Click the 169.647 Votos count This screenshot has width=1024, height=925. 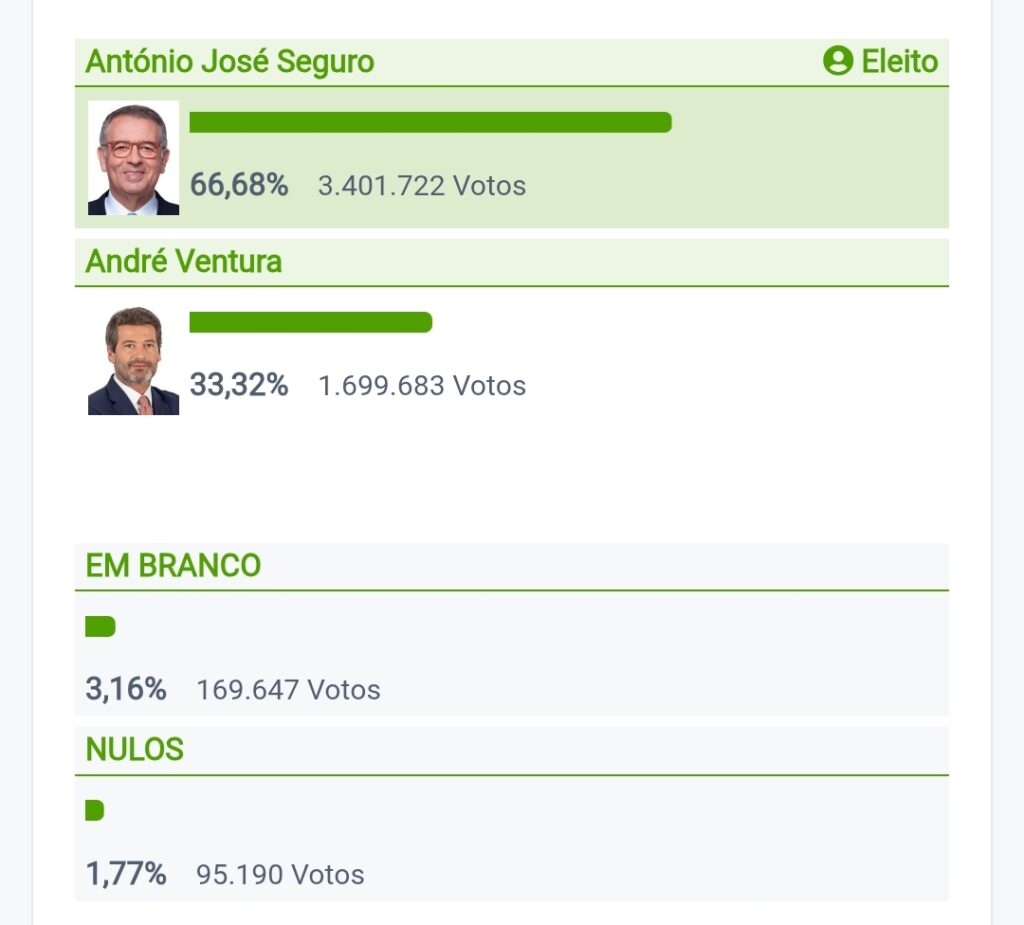coord(288,690)
